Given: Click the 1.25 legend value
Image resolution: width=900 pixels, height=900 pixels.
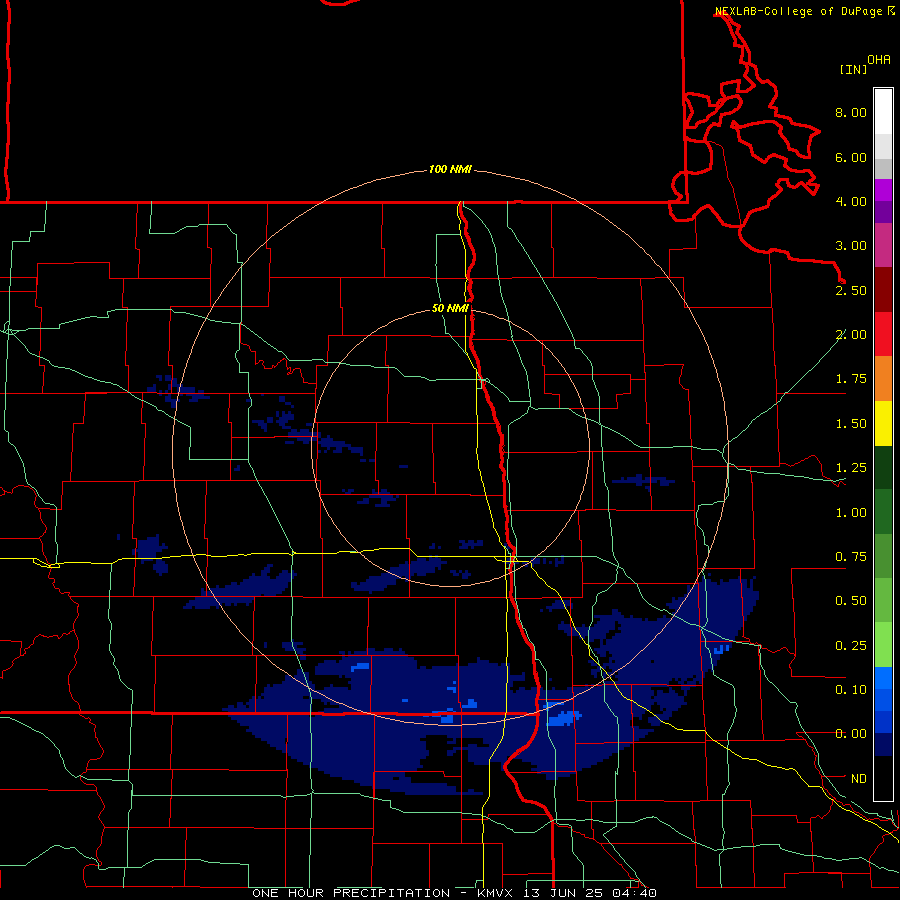Looking at the screenshot, I should click(x=851, y=468).
